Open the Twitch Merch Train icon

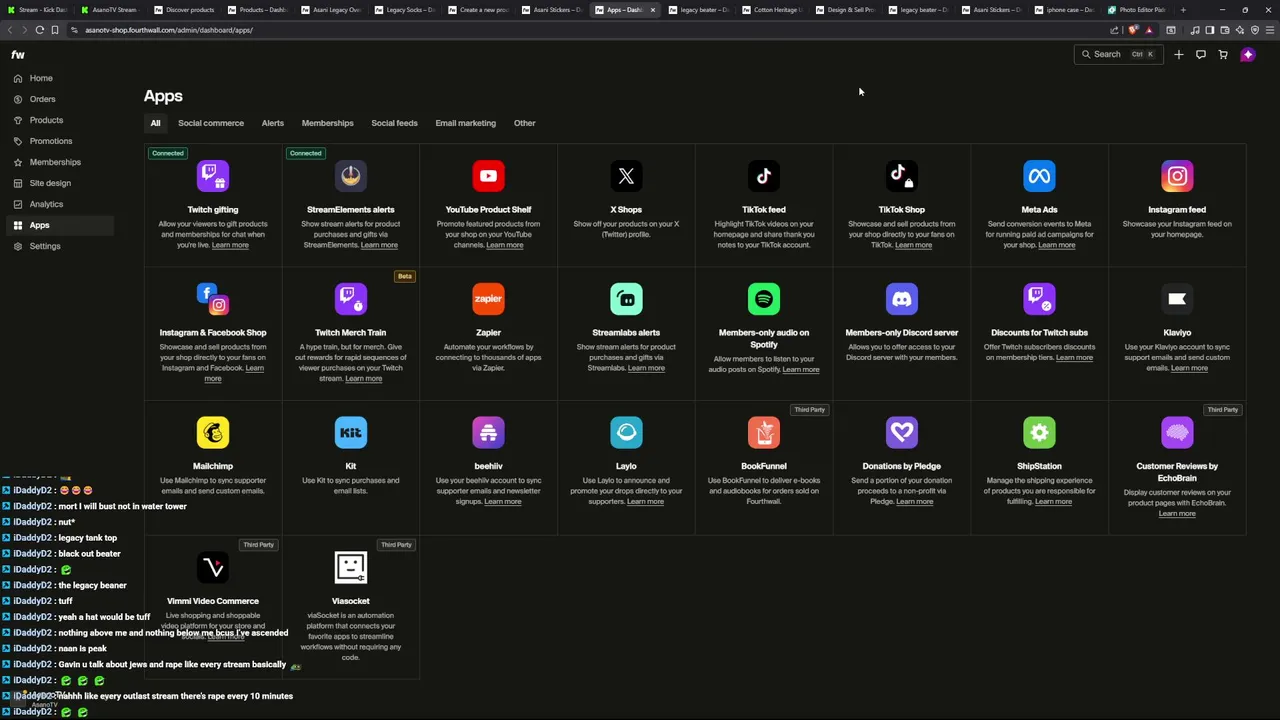point(351,299)
